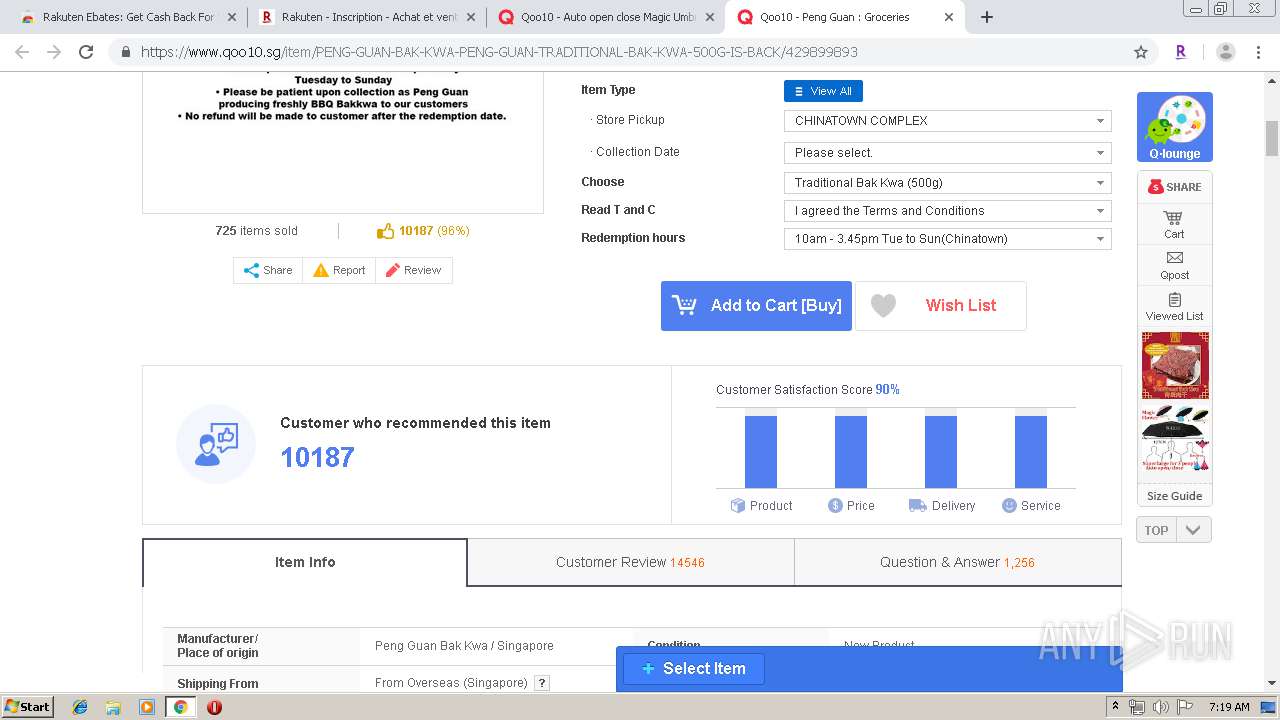Click the recommended customers 10187 count

[317, 458]
